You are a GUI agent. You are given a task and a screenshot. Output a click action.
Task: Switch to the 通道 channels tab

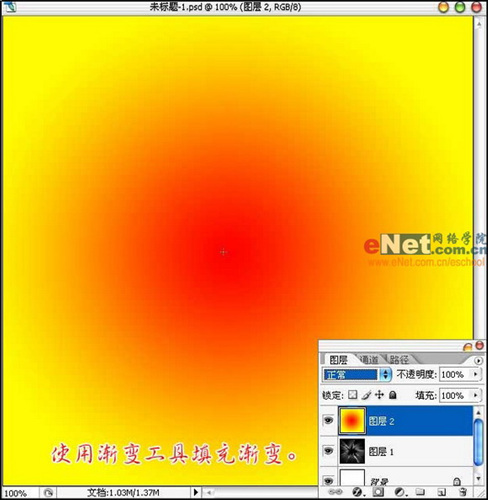click(369, 360)
